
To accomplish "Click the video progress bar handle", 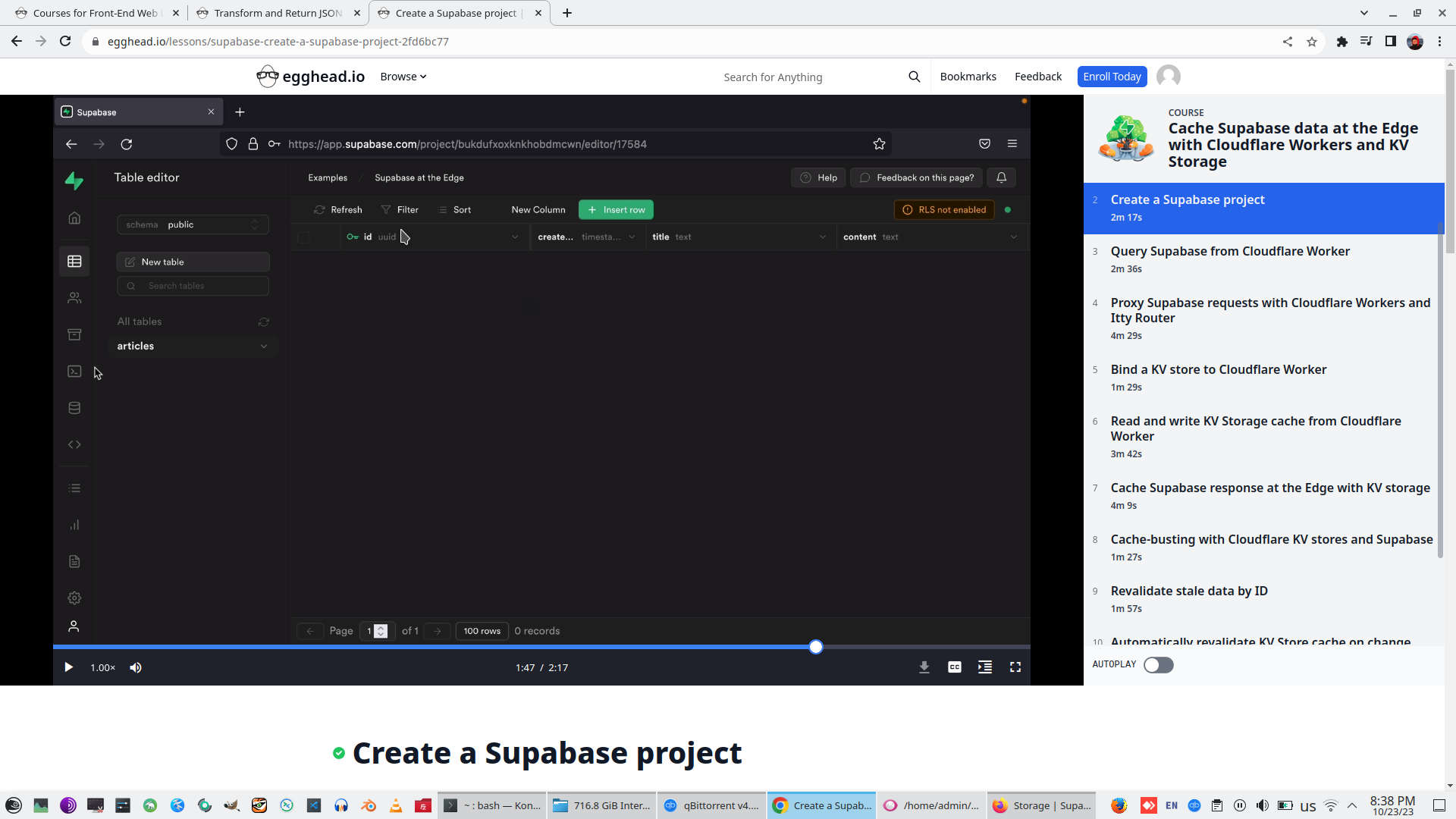I will 816,647.
